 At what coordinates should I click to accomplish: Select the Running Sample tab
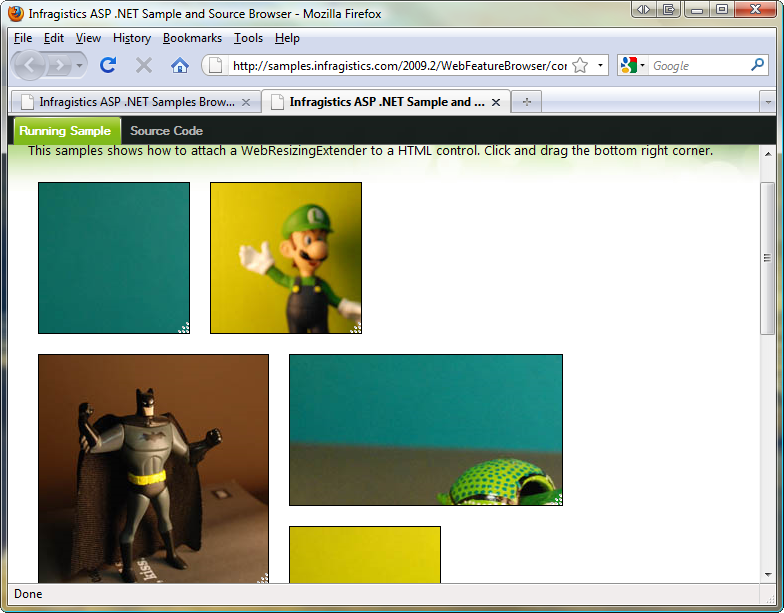pyautogui.click(x=65, y=131)
